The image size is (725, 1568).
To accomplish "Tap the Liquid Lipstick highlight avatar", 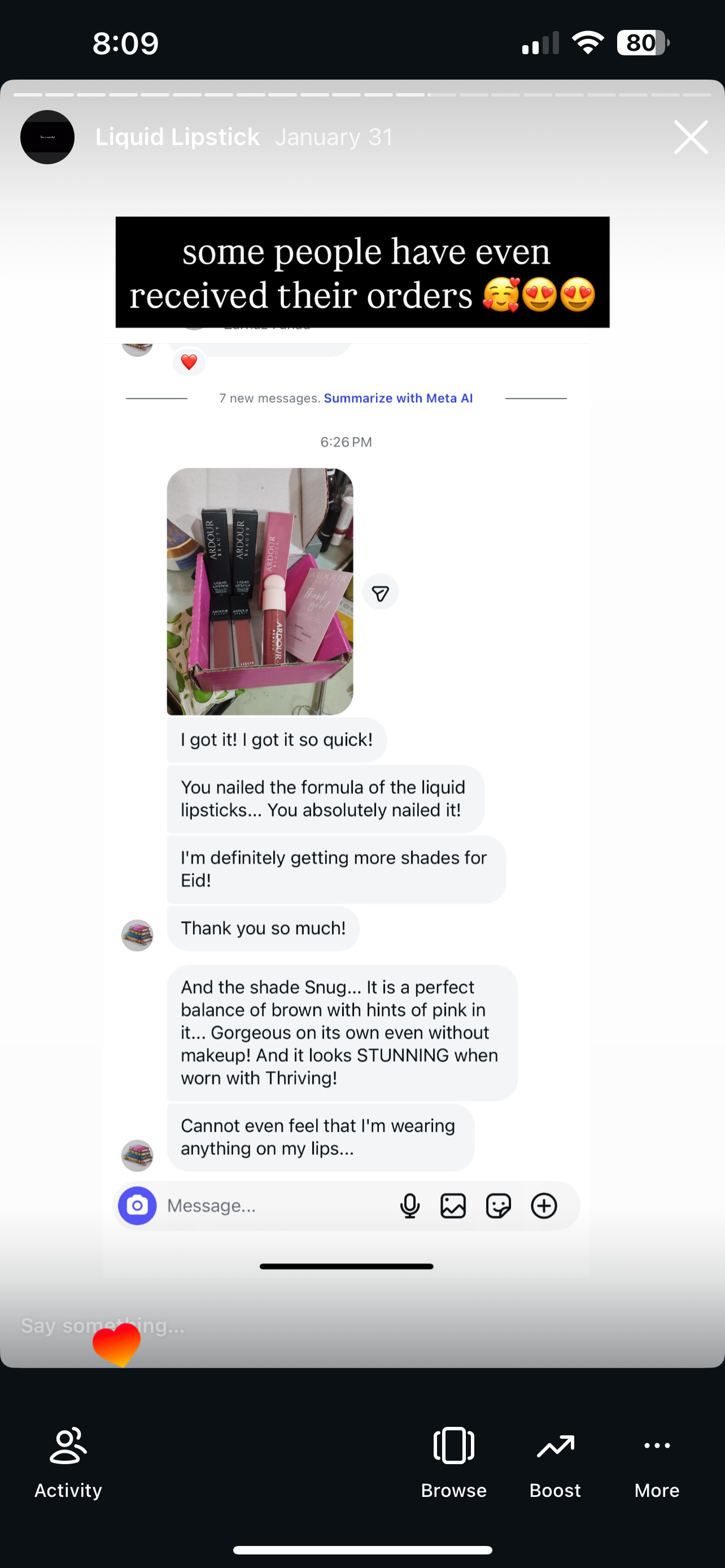I will pos(47,137).
